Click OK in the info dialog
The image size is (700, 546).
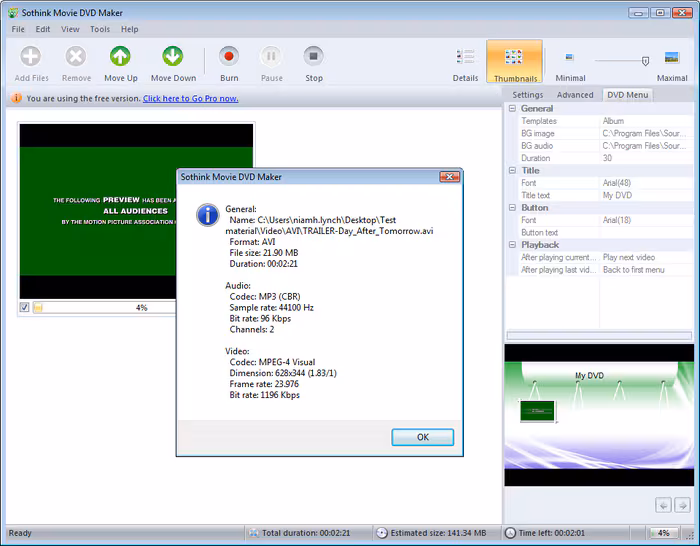(423, 437)
